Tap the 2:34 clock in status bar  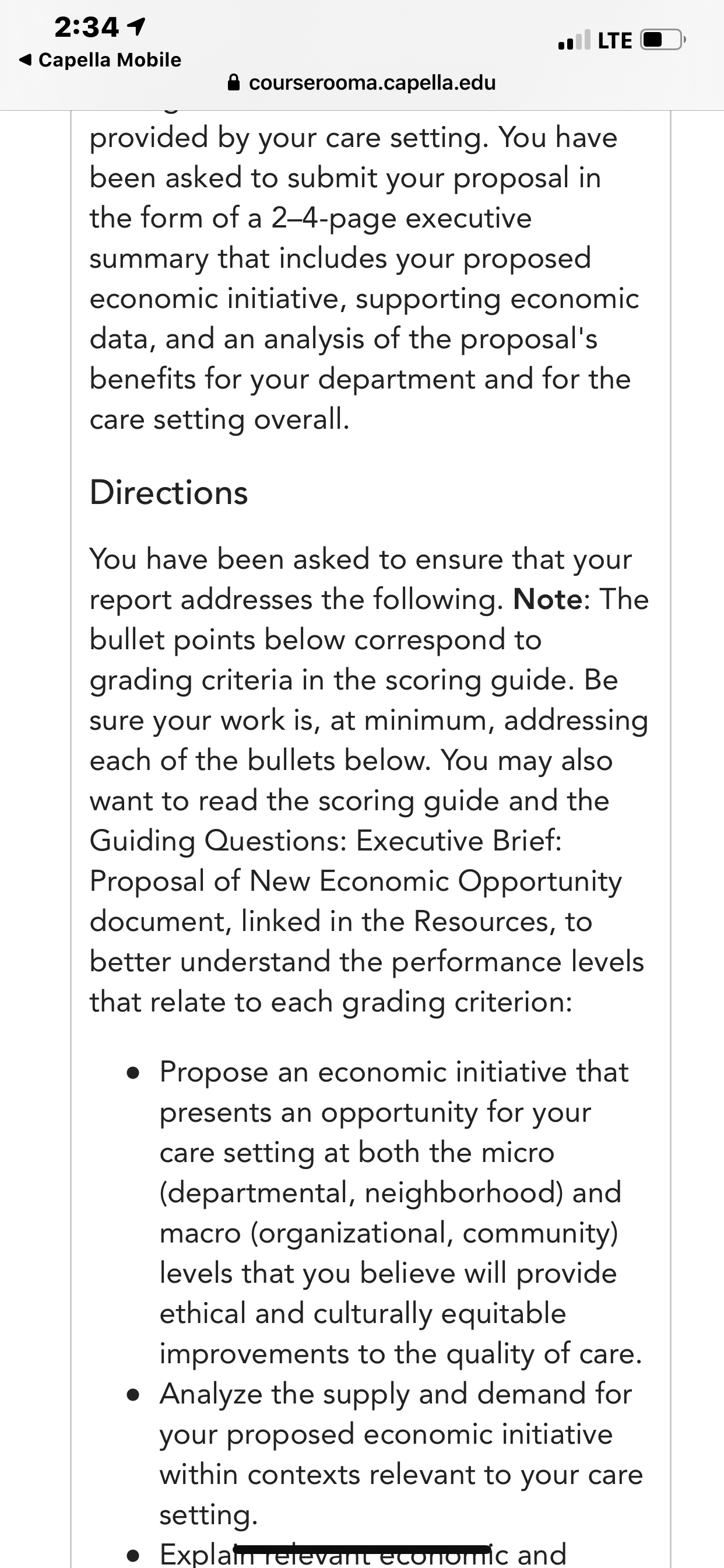(86, 27)
